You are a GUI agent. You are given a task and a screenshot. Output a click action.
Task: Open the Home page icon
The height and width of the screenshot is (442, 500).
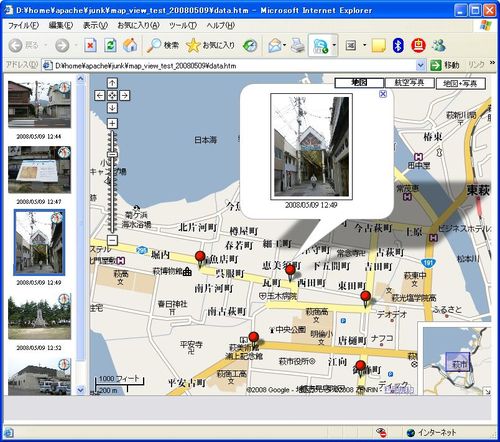pyautogui.click(x=130, y=45)
